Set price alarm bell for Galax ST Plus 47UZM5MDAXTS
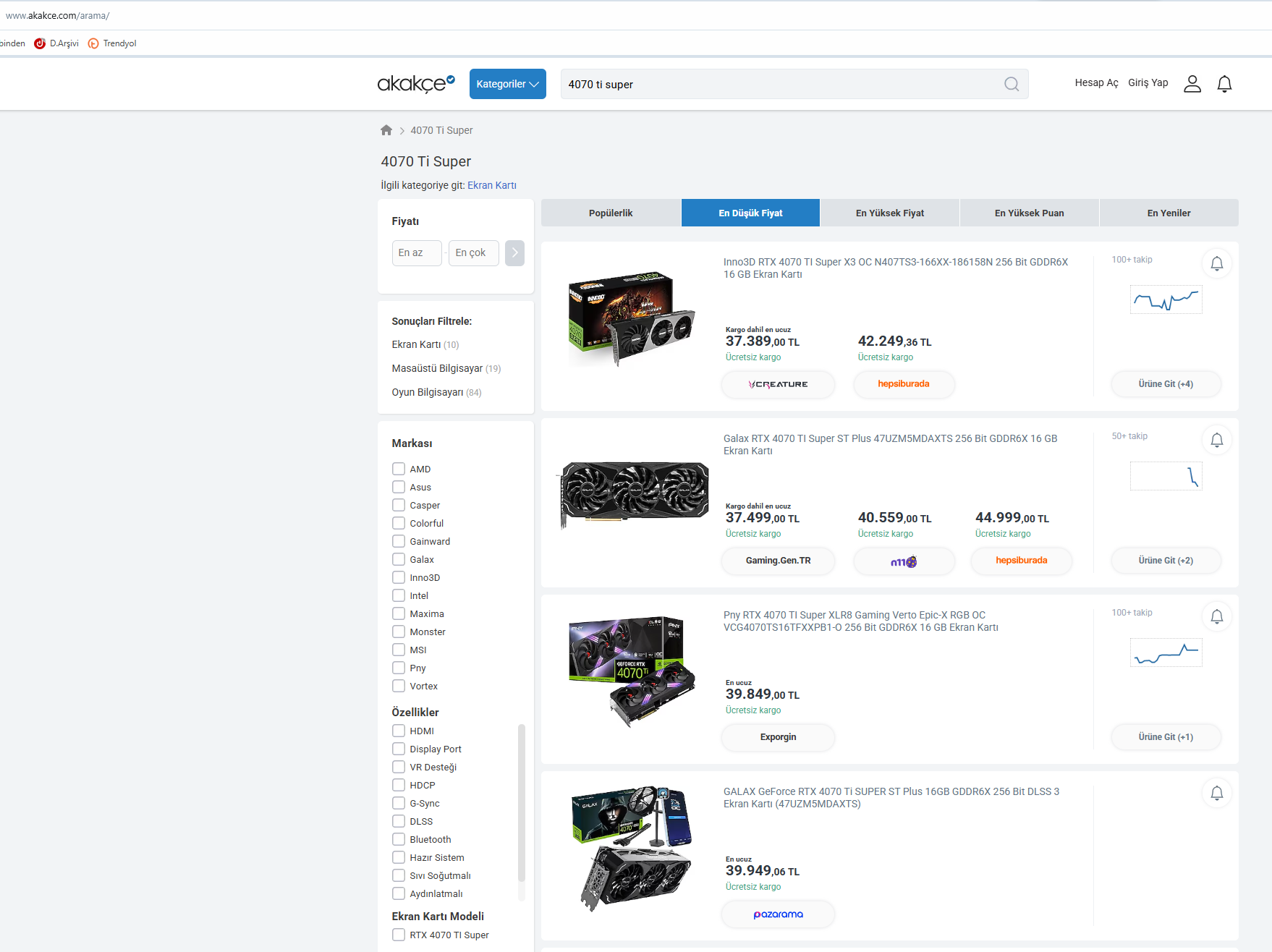 (x=1217, y=440)
